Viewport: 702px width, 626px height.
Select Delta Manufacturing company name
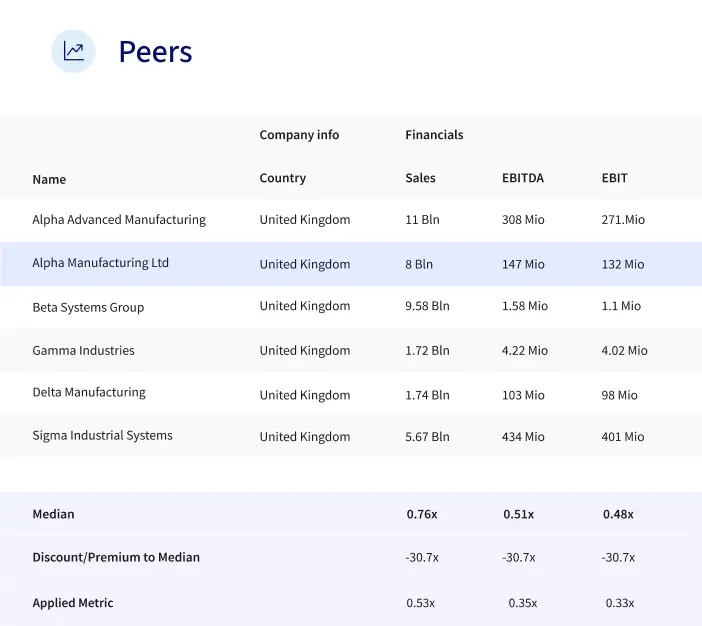click(89, 392)
